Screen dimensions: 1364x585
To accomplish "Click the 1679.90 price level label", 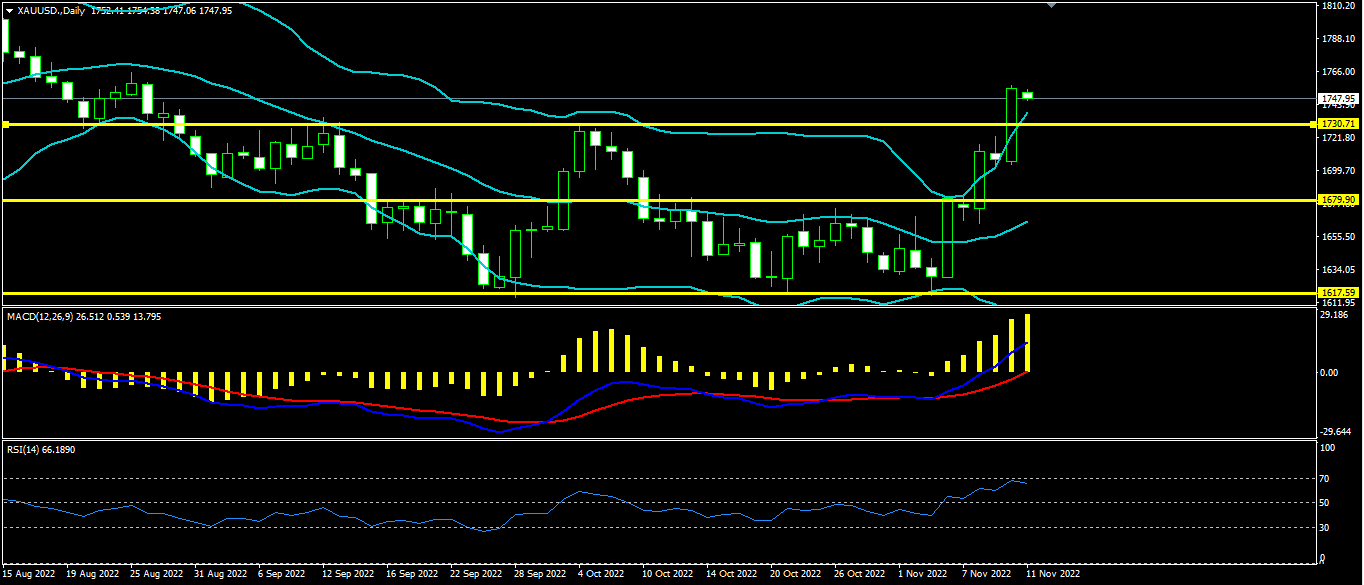I will pyautogui.click(x=1337, y=200).
